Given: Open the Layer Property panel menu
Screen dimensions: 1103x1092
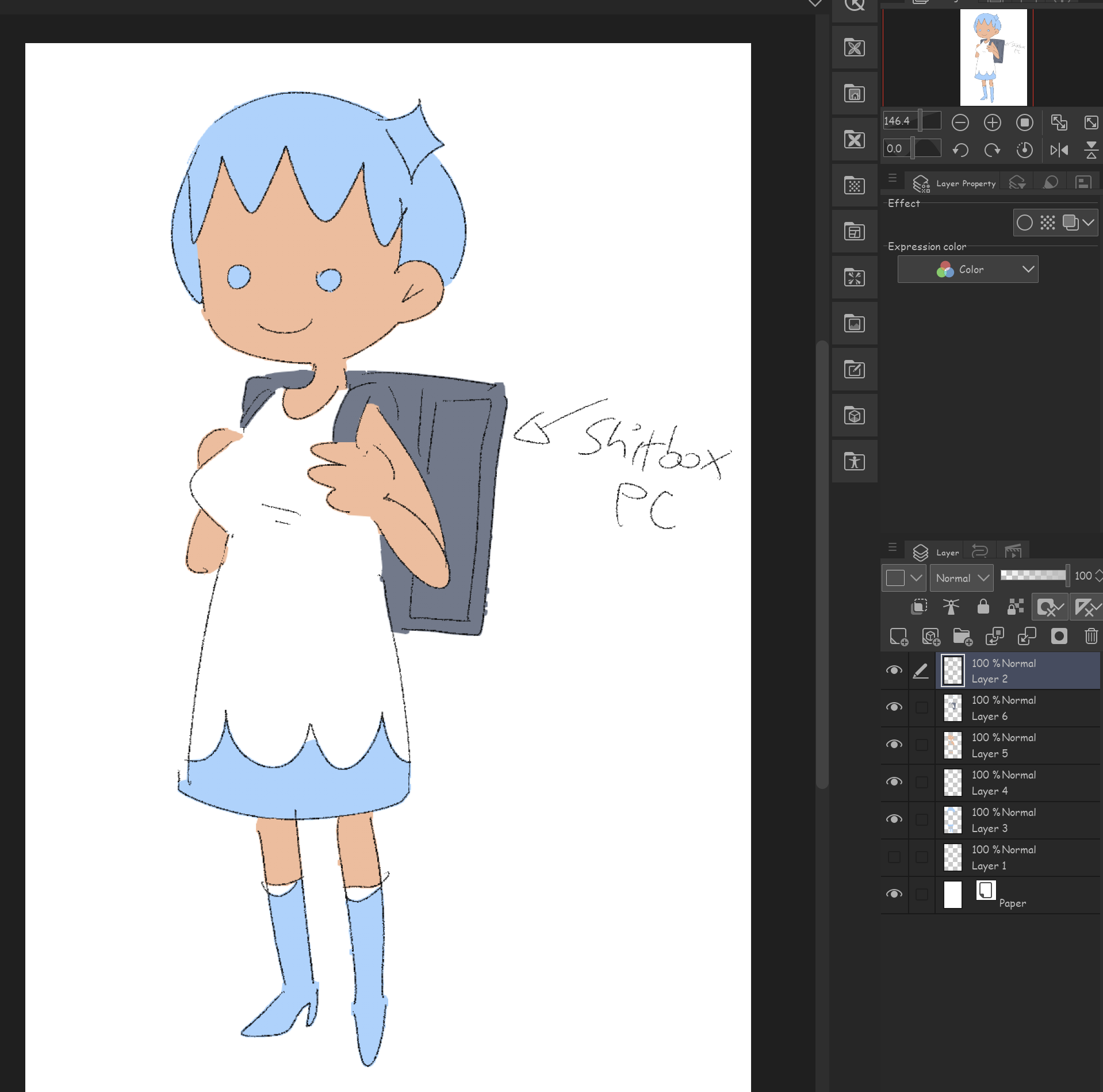Looking at the screenshot, I should (893, 179).
